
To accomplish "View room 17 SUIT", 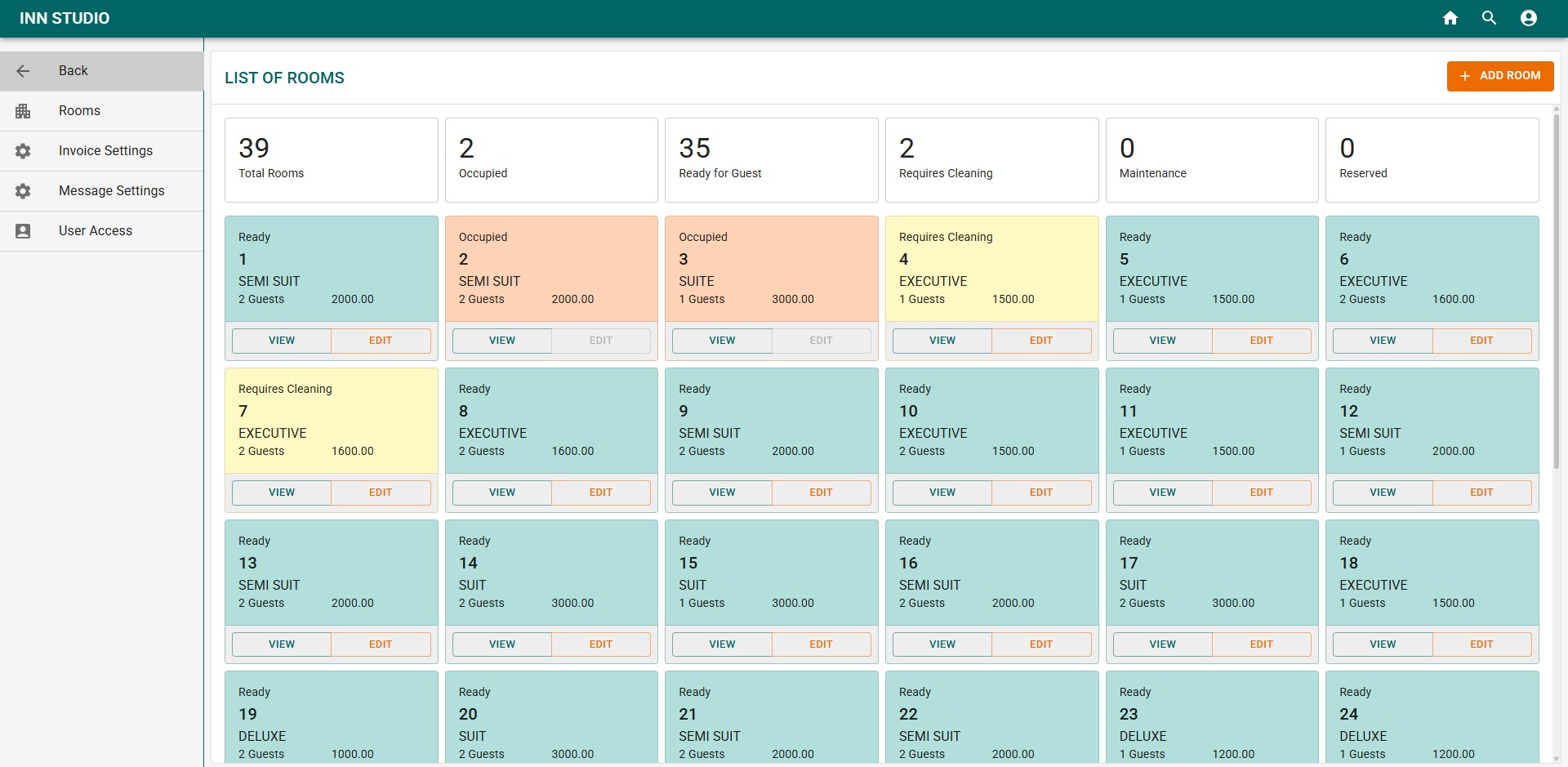I will click(x=1162, y=644).
